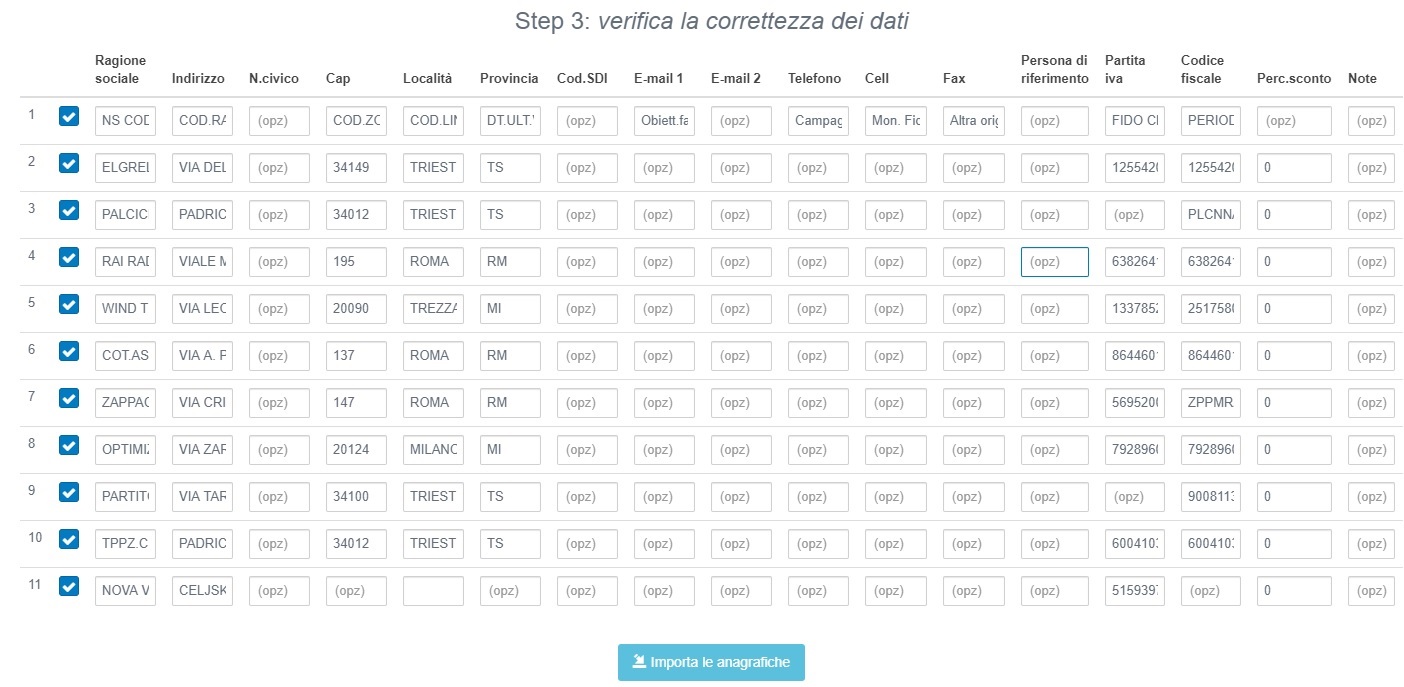Click the E-mail 1 field showing Obiett.fa
Image resolution: width=1404 pixels, height=687 pixels.
[x=662, y=120]
